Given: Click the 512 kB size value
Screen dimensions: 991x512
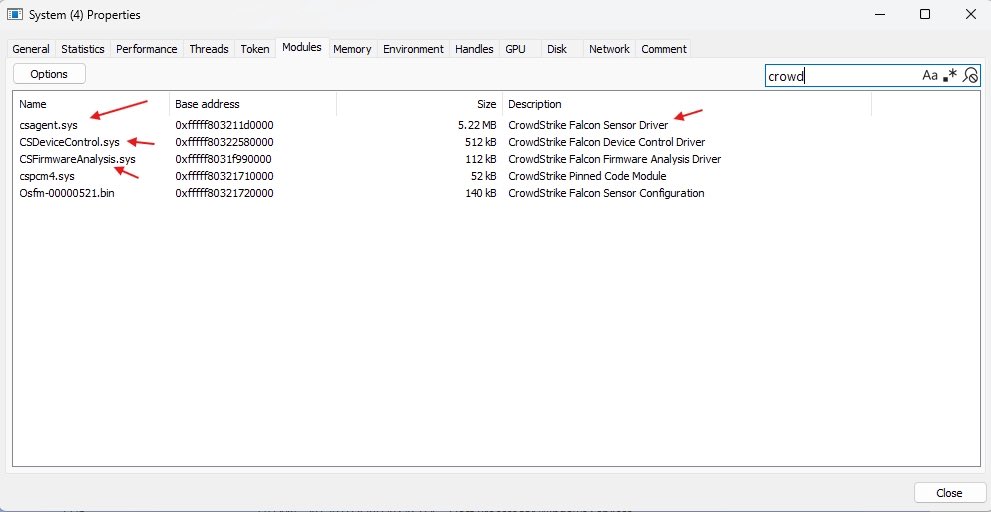Looking at the screenshot, I should point(480,142).
